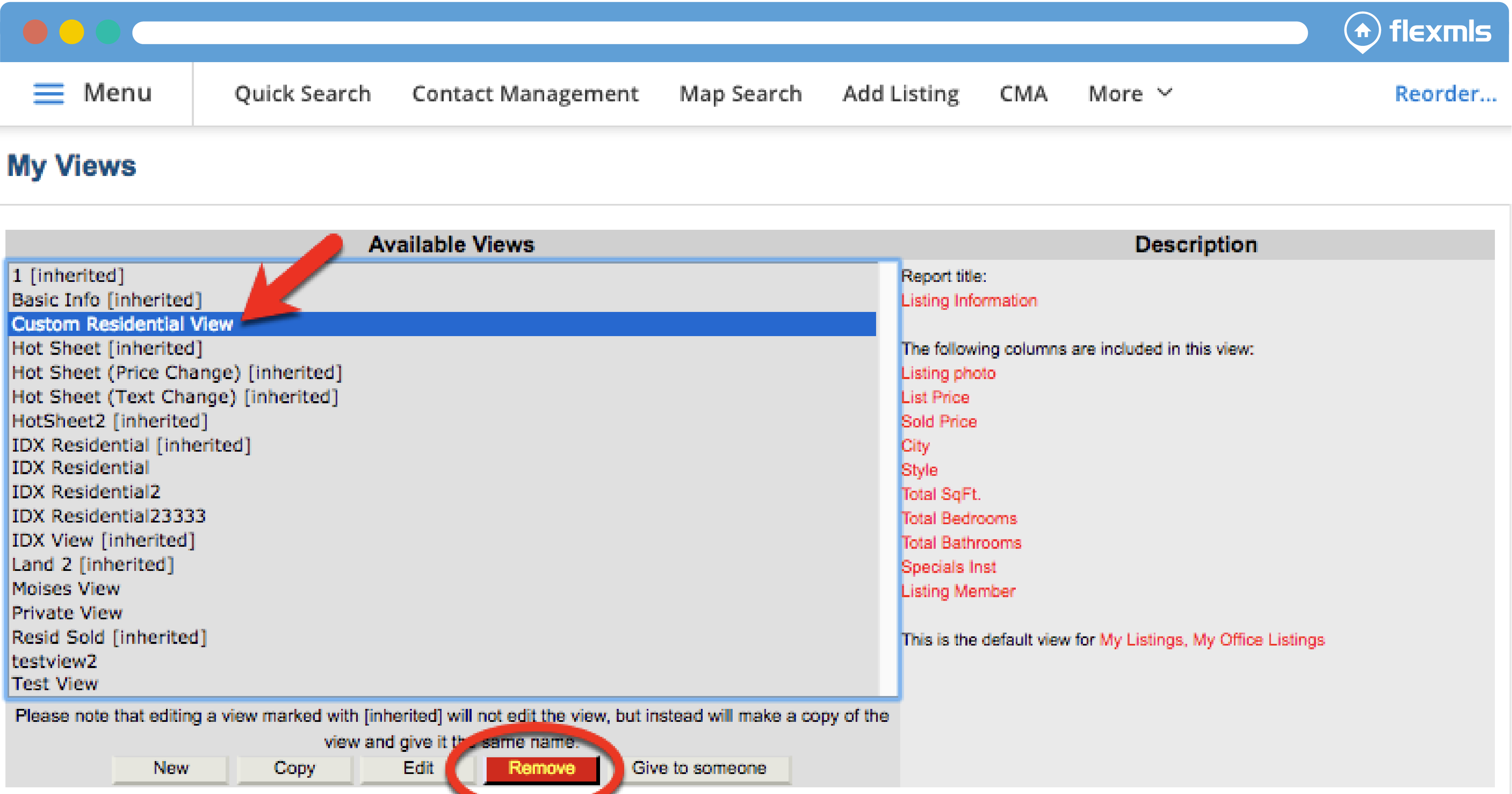Click the Edit button
Screen dimensions: 1512x794
[417, 768]
